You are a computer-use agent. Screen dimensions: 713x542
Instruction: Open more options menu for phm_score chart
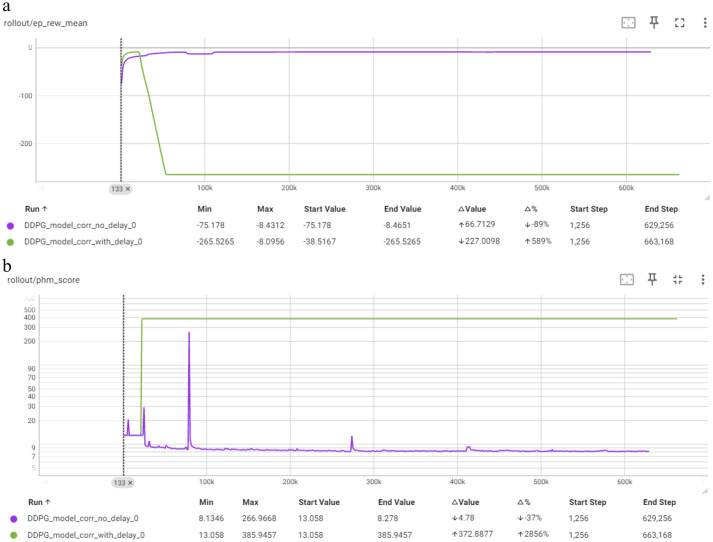coord(703,280)
